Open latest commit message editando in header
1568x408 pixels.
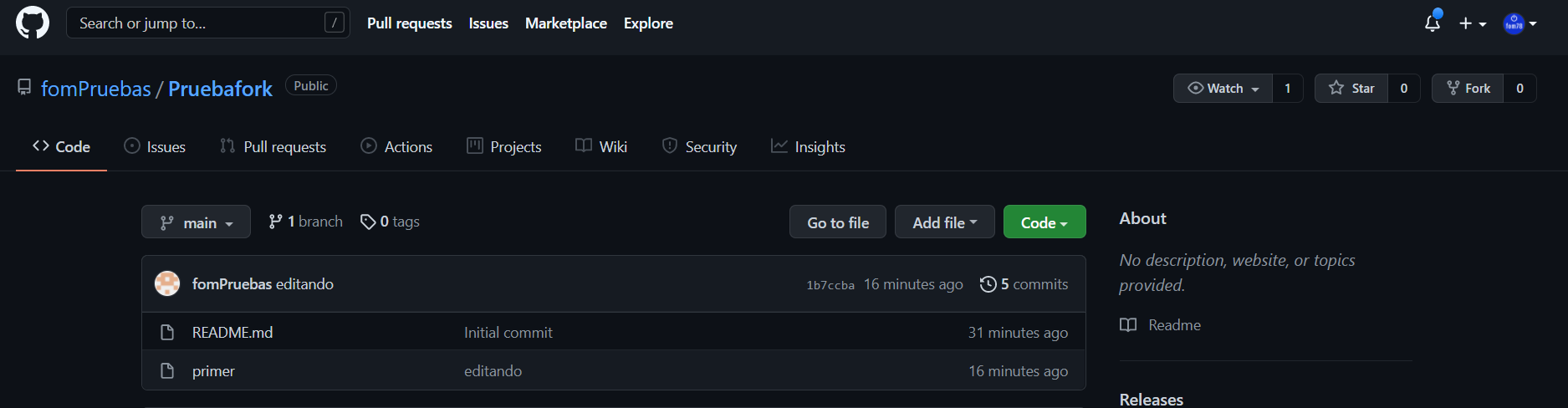pos(305,284)
